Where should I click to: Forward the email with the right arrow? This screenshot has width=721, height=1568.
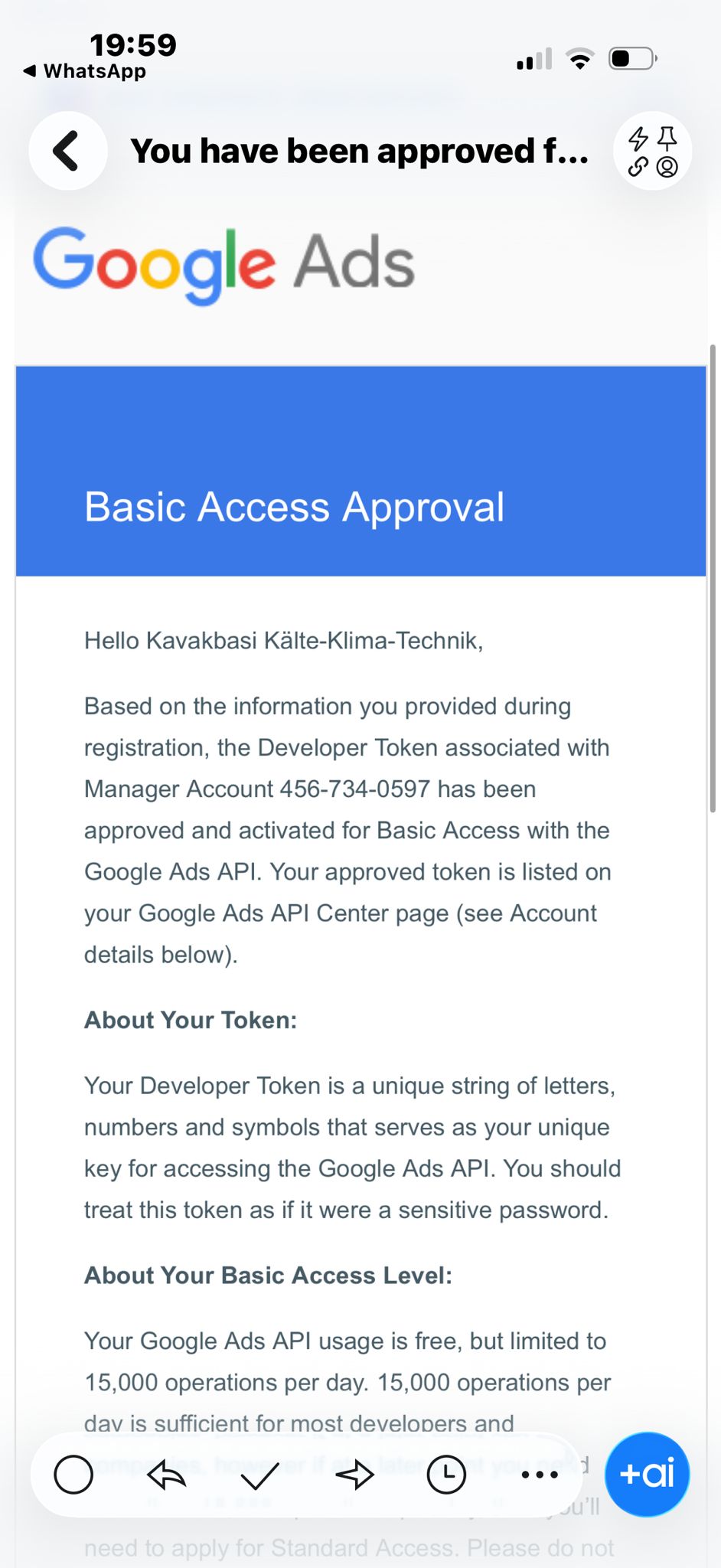[354, 1474]
